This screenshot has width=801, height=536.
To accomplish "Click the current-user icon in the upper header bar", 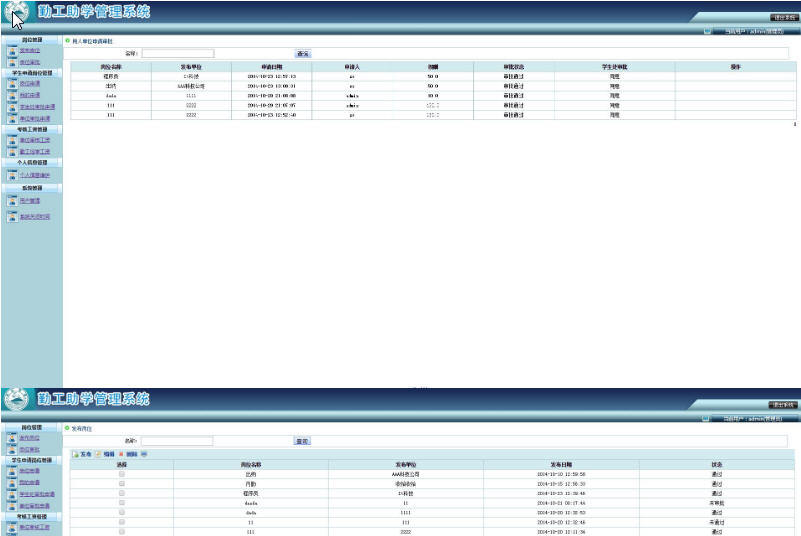I will click(707, 31).
